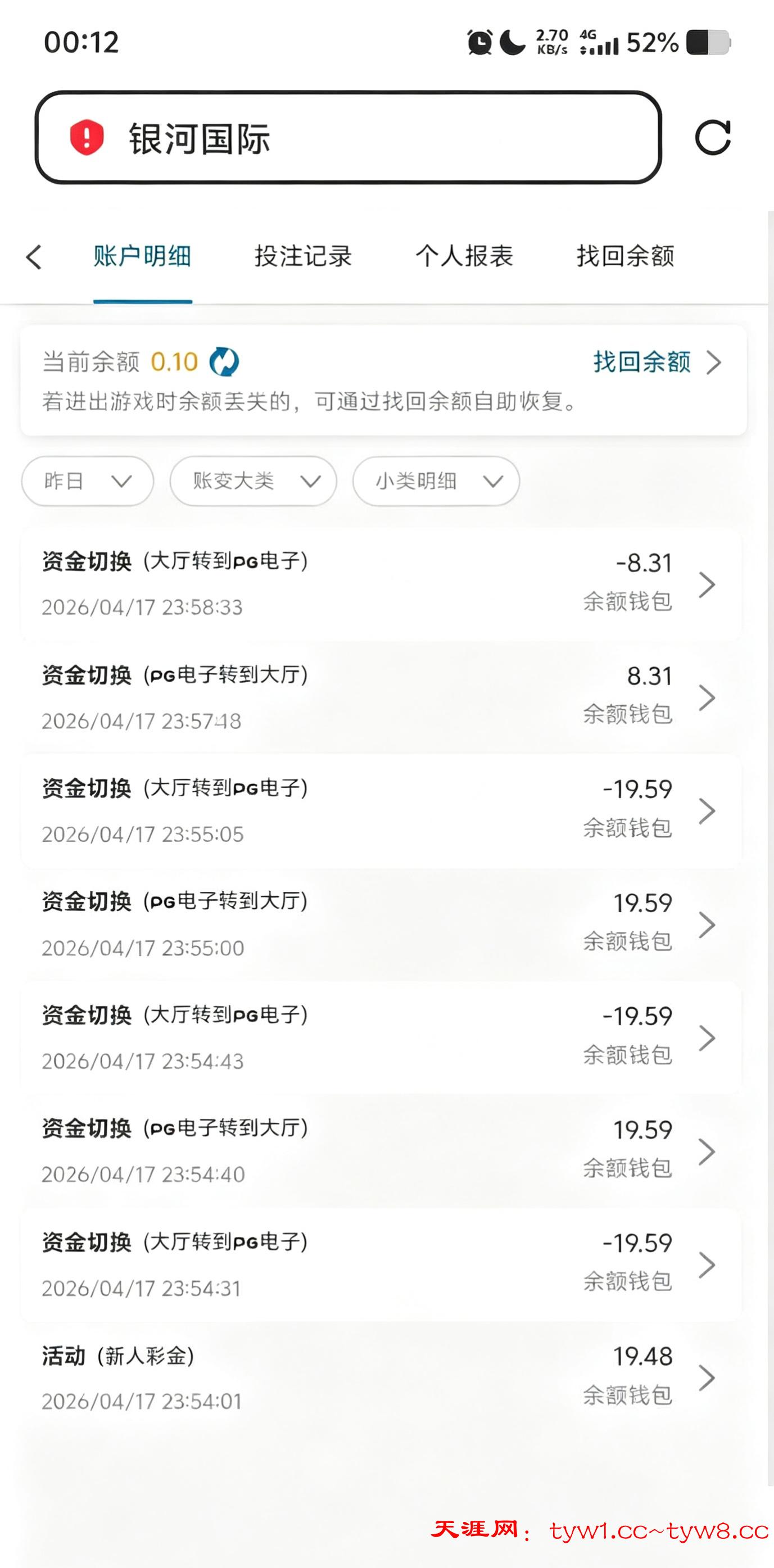Open details arrow for -8.31 transfer
The width and height of the screenshot is (774, 1568).
click(707, 584)
